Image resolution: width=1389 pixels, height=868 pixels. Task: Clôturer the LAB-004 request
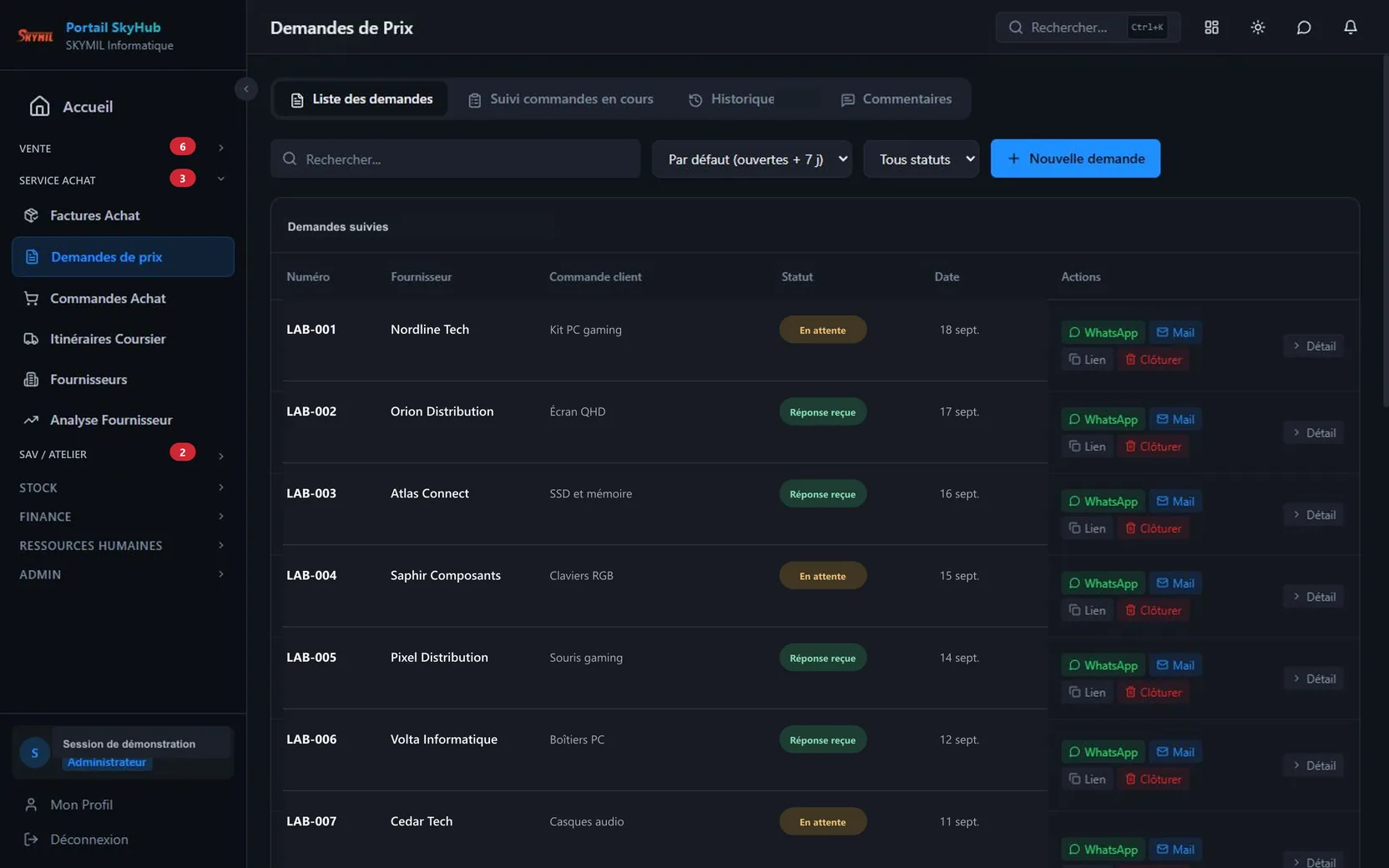[1153, 610]
